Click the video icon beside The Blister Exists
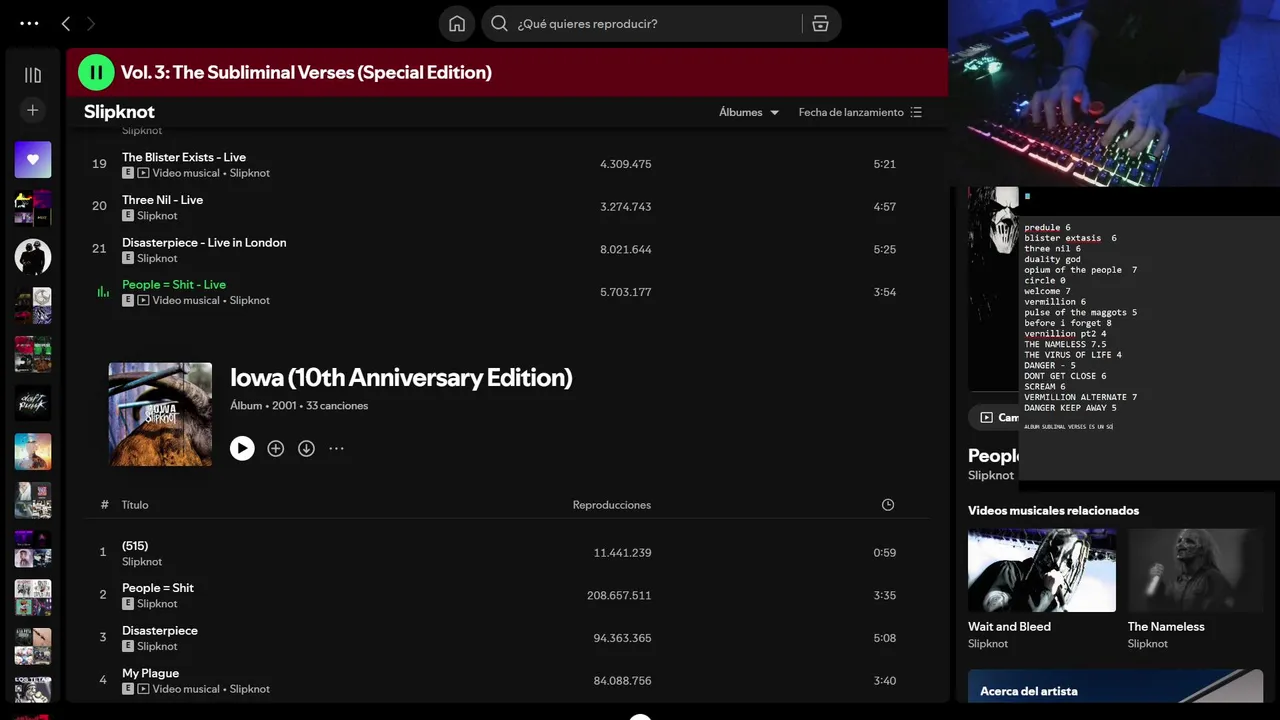This screenshot has height=720, width=1280. [x=143, y=173]
